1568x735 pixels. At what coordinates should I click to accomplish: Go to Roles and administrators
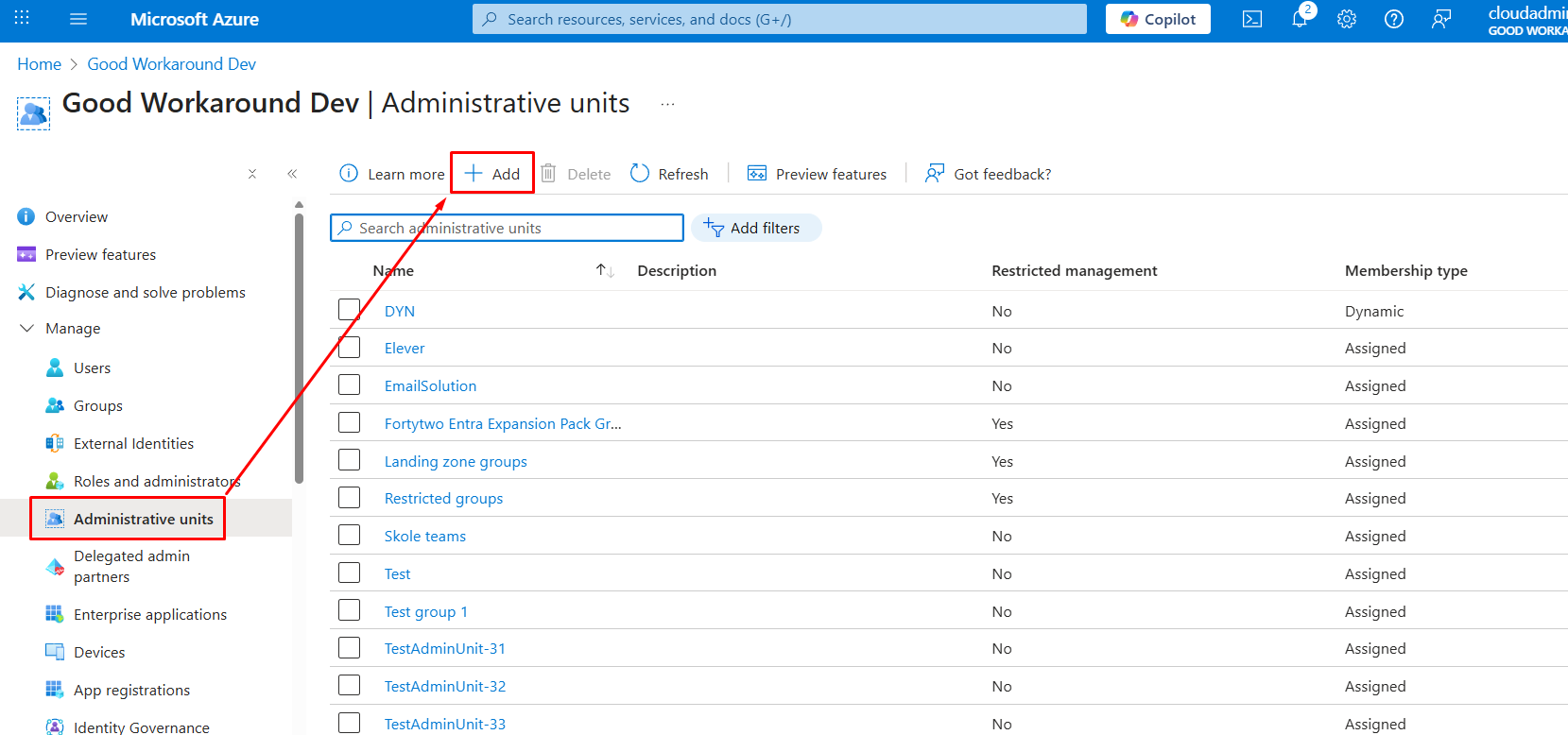156,482
